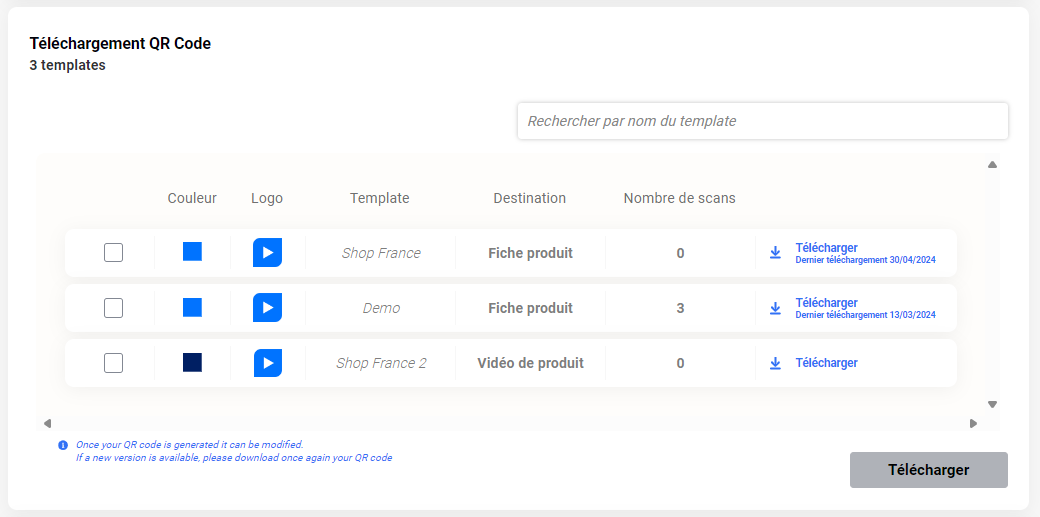Click download arrow icon in Shop France 2 row
The image size is (1040, 517).
[x=775, y=363]
